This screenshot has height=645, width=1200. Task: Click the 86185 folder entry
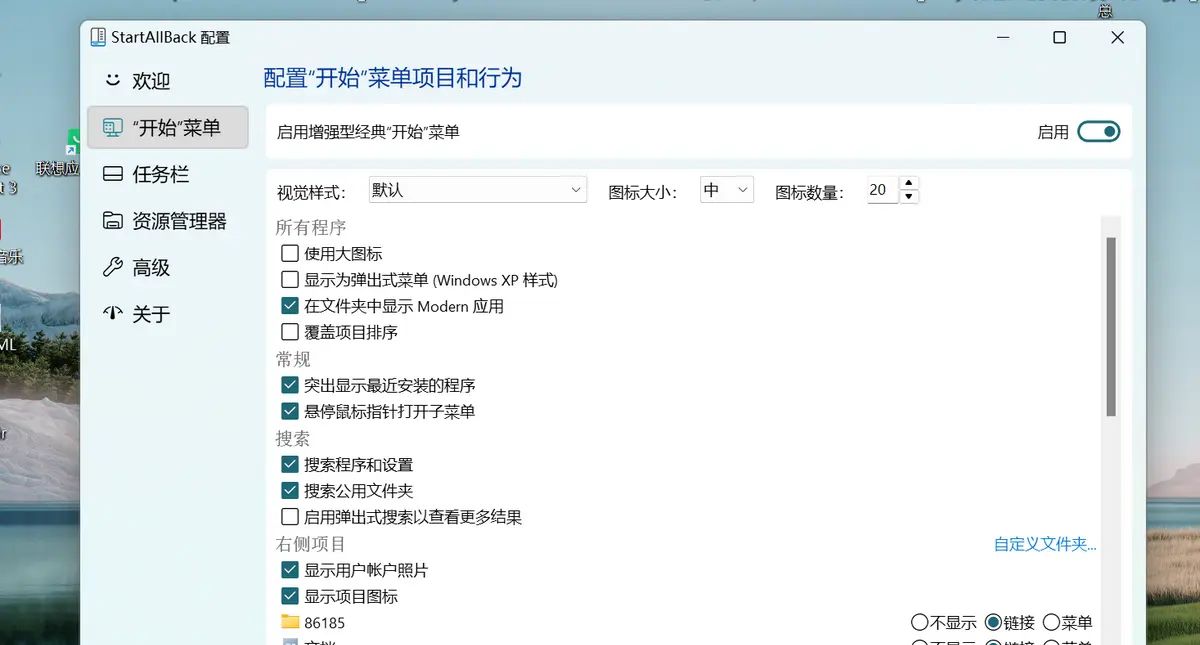(325, 623)
